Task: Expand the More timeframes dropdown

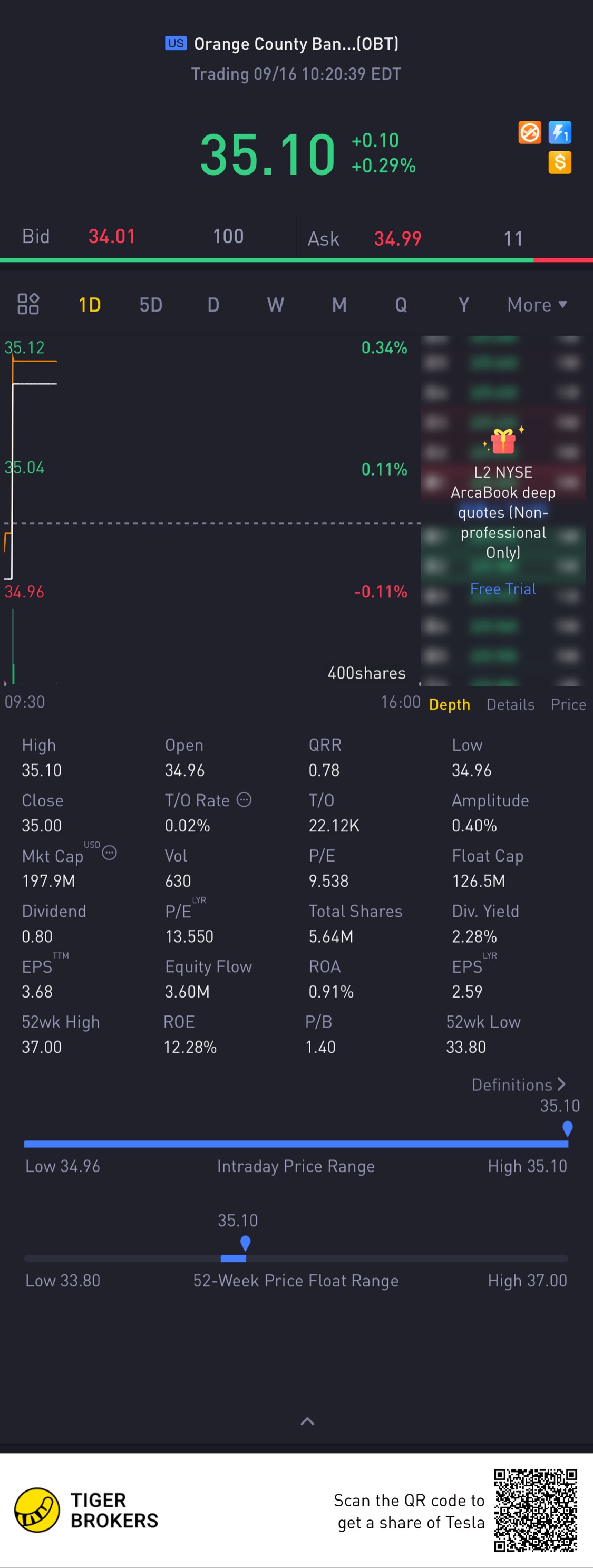Action: [x=537, y=304]
